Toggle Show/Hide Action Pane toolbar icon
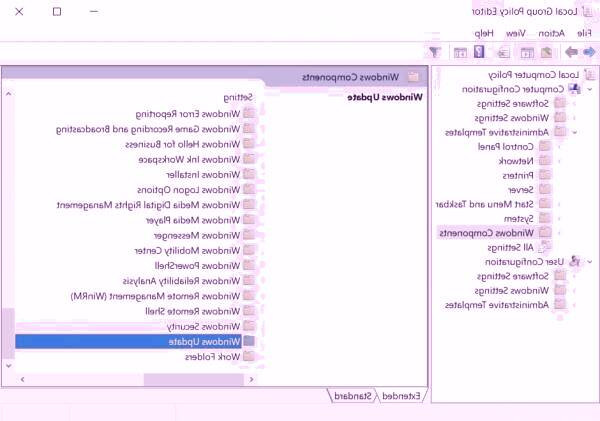Viewport: 600px width, 421px height. click(460, 52)
